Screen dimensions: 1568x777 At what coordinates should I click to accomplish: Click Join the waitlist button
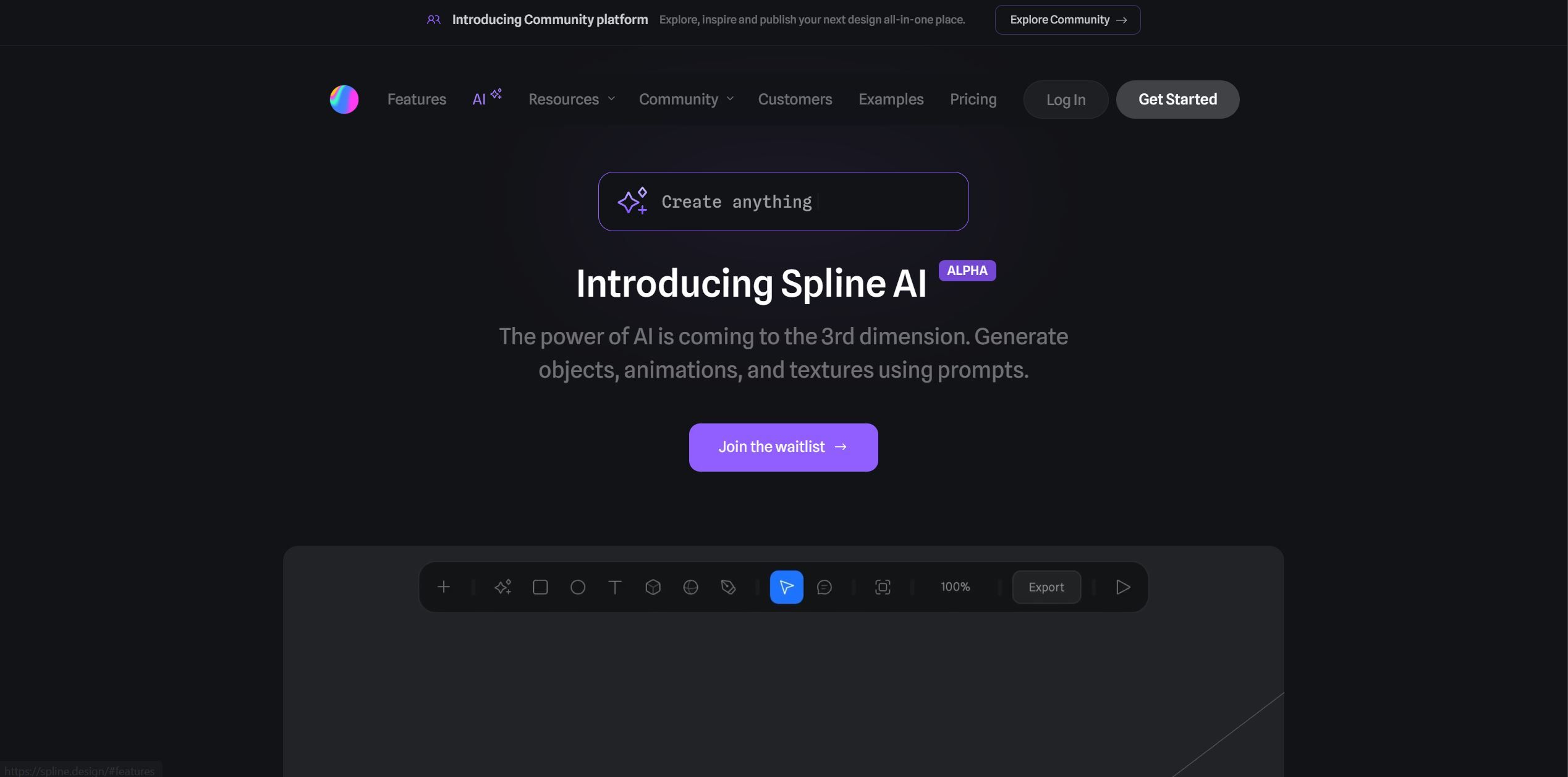[783, 447]
